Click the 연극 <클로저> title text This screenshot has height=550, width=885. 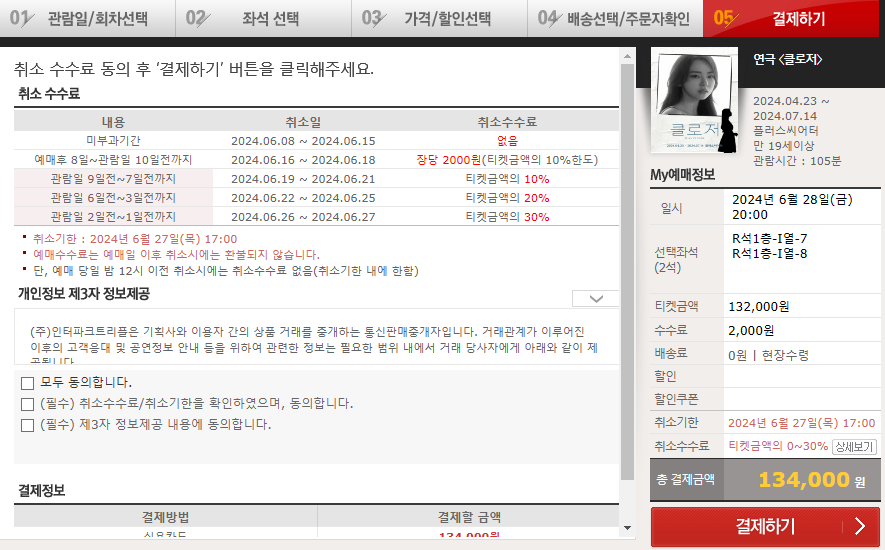(x=787, y=59)
